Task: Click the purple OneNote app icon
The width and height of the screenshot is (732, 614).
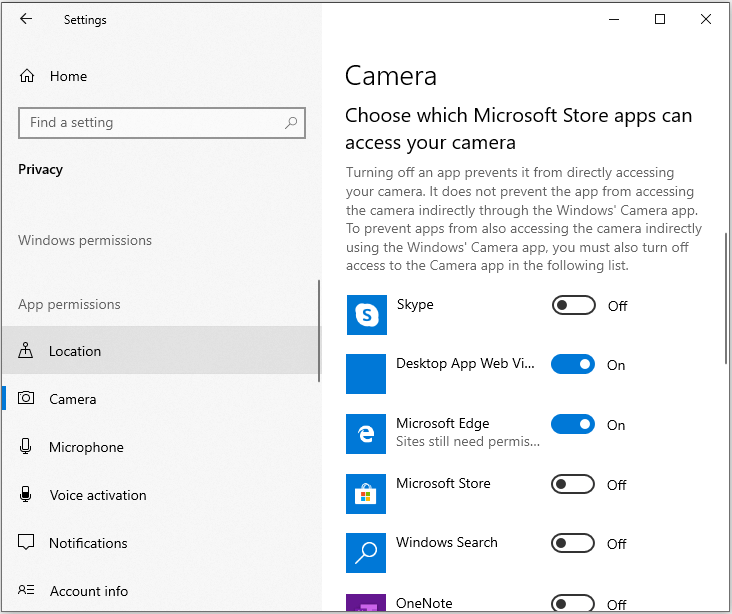Action: [x=366, y=603]
